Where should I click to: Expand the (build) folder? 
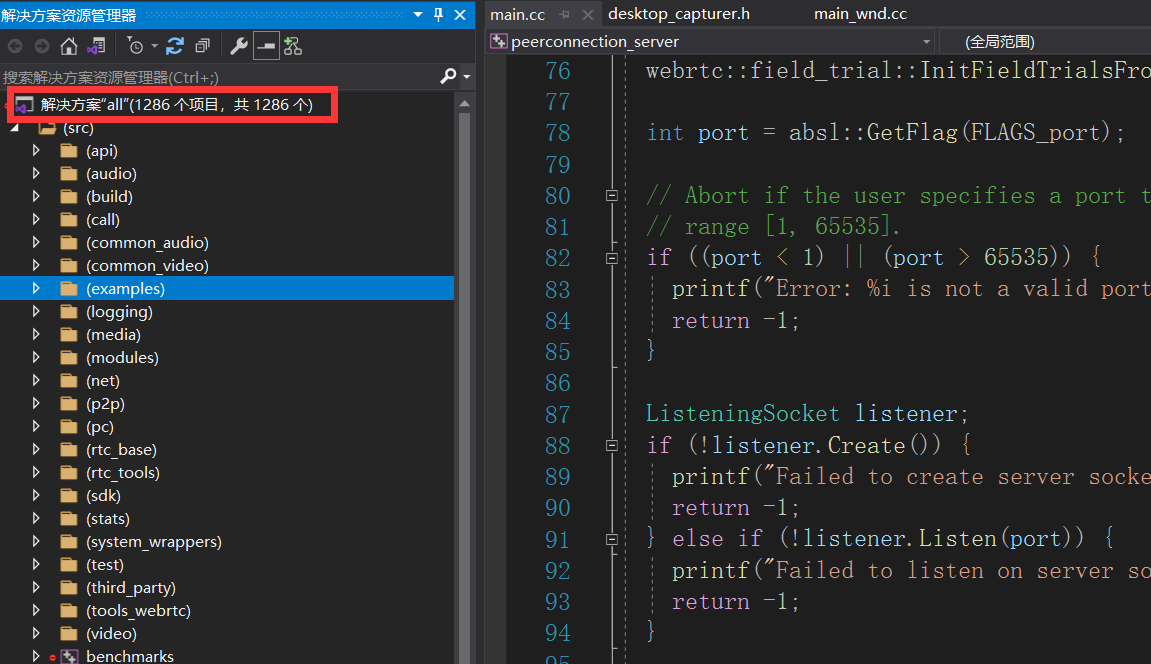pyautogui.click(x=36, y=197)
